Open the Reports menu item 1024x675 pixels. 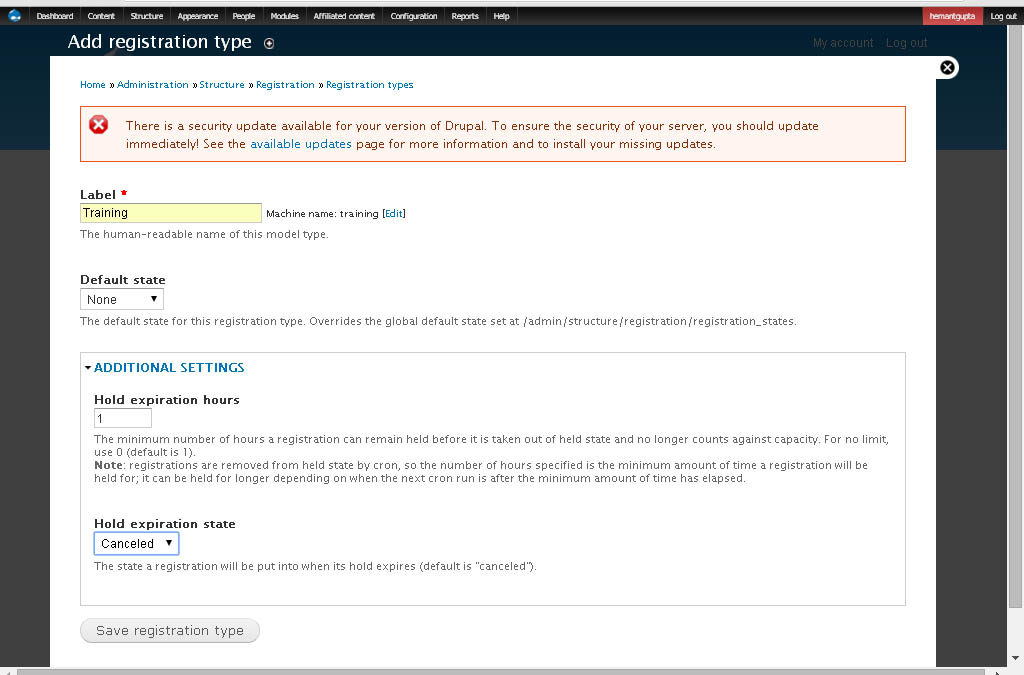(x=465, y=16)
